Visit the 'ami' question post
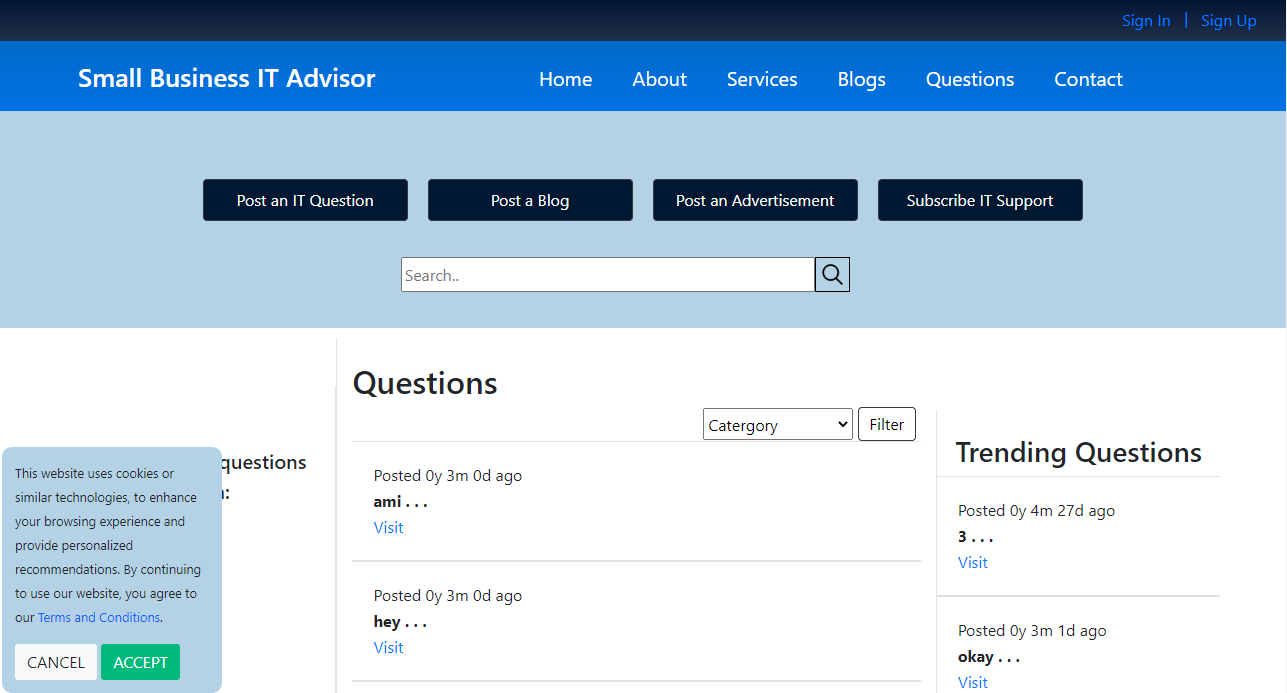This screenshot has height=693, width=1287. point(388,528)
